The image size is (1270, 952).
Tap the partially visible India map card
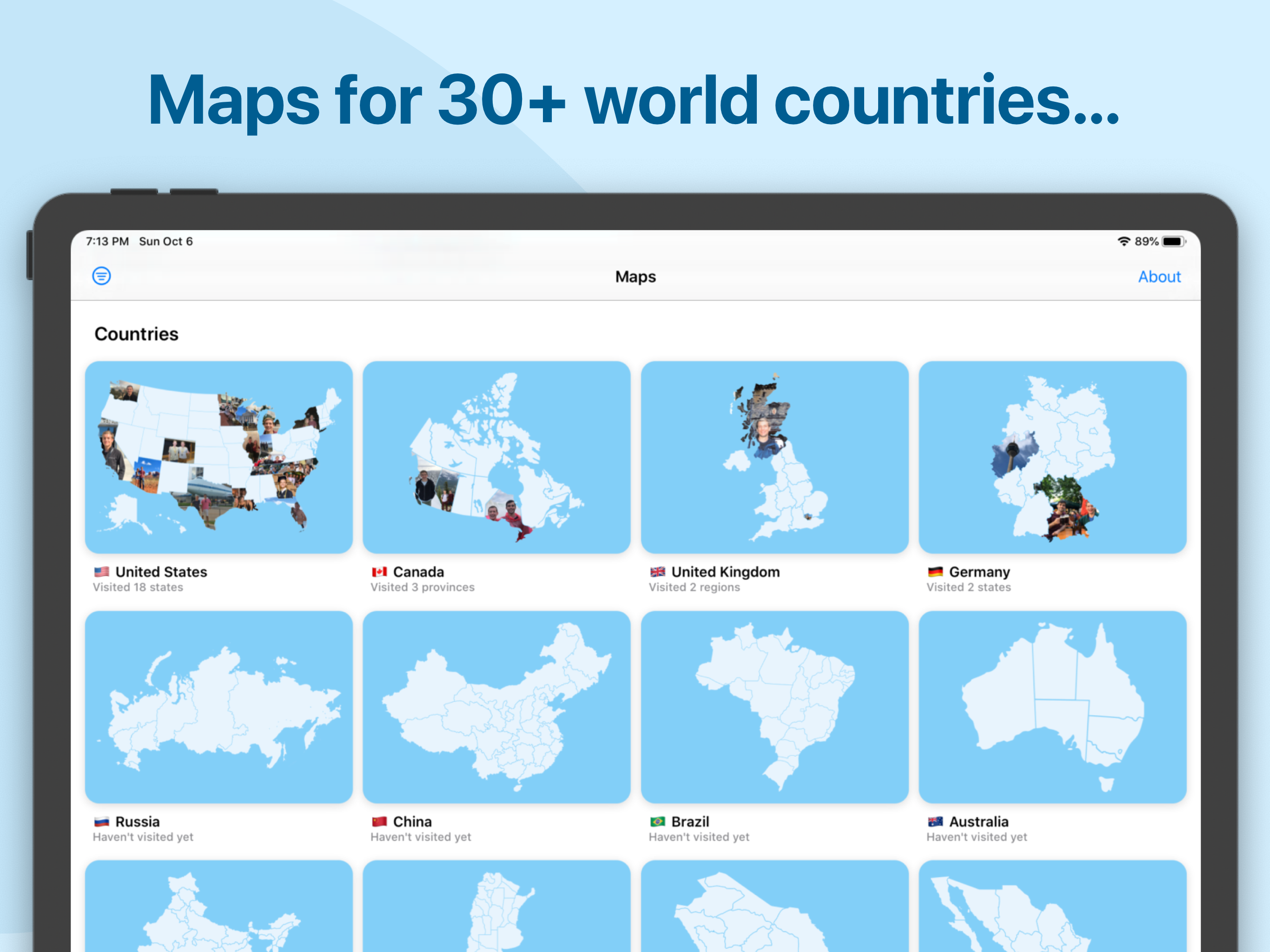coord(219,907)
